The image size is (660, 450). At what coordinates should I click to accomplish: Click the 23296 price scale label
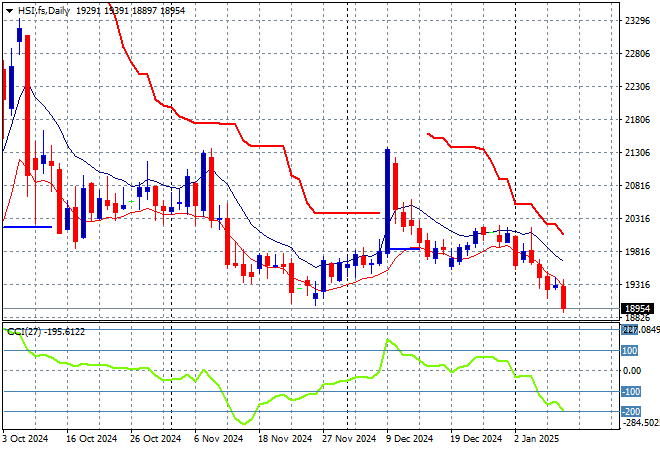click(x=638, y=20)
